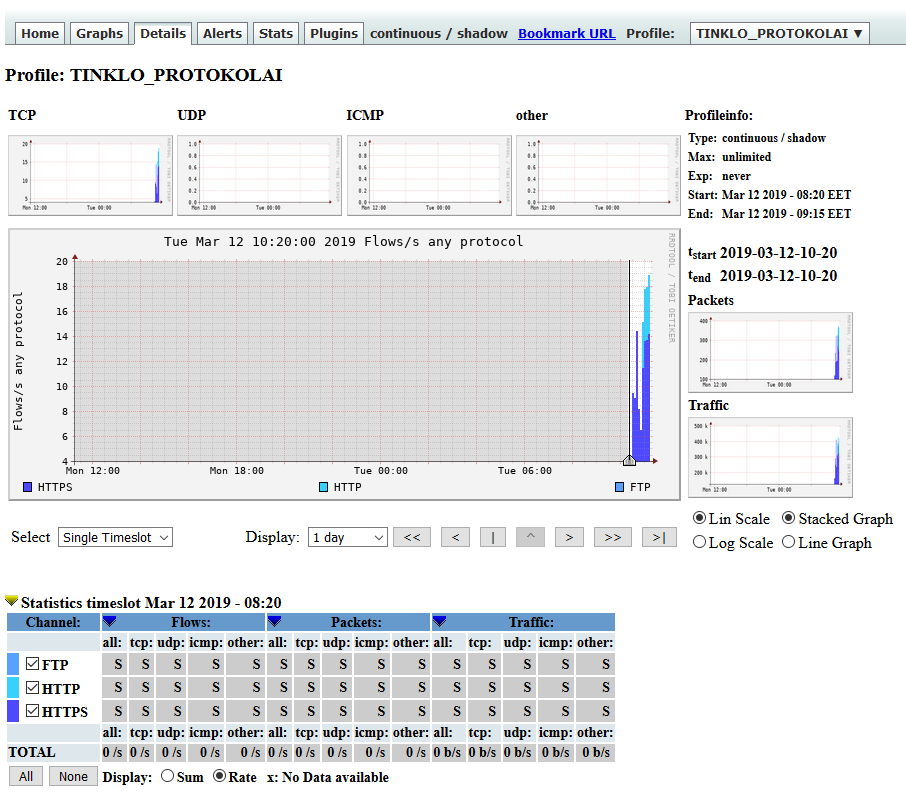Click the > step-forward button

pos(569,537)
